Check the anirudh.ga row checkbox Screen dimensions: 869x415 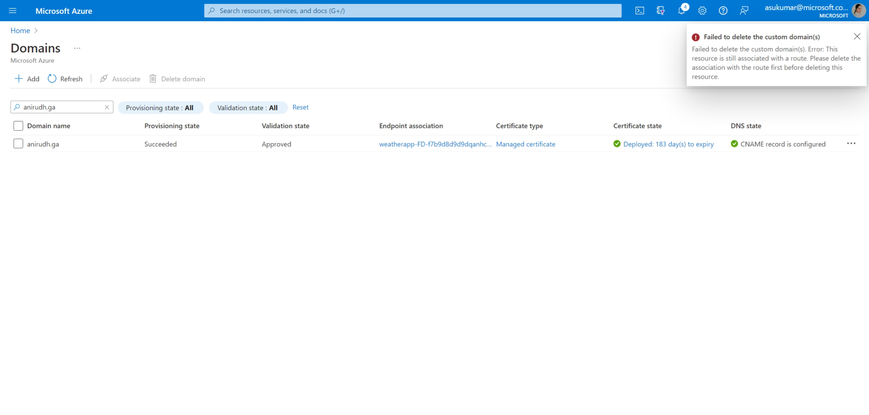[x=18, y=144]
